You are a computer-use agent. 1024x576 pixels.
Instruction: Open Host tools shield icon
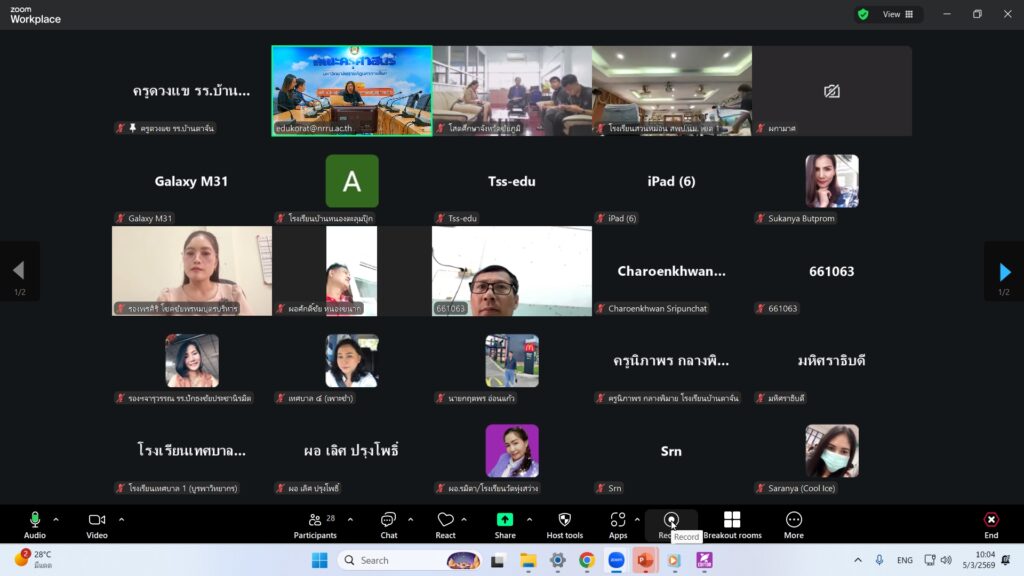coord(564,524)
